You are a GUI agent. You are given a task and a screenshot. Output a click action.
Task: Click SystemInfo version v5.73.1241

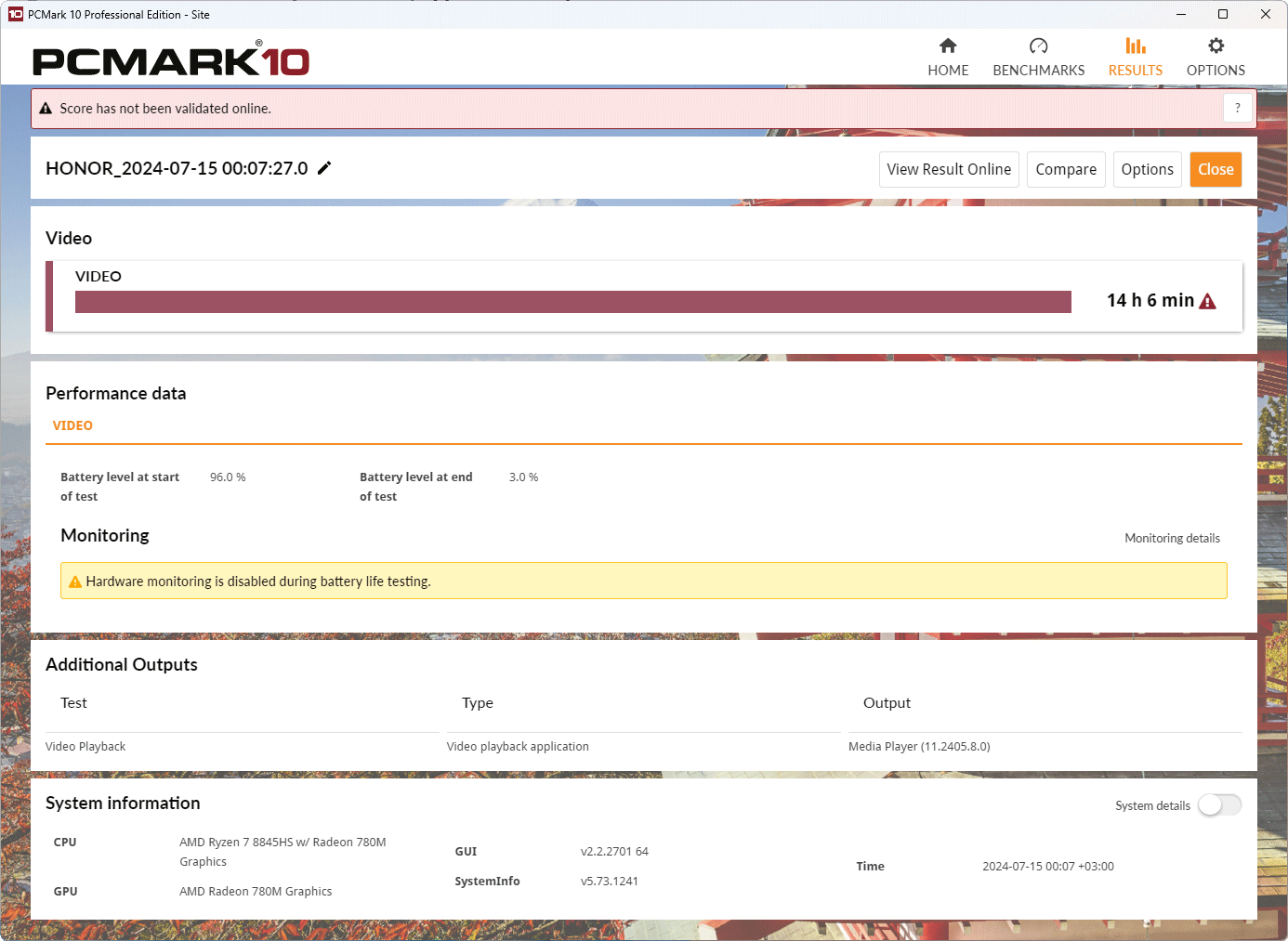pos(610,881)
